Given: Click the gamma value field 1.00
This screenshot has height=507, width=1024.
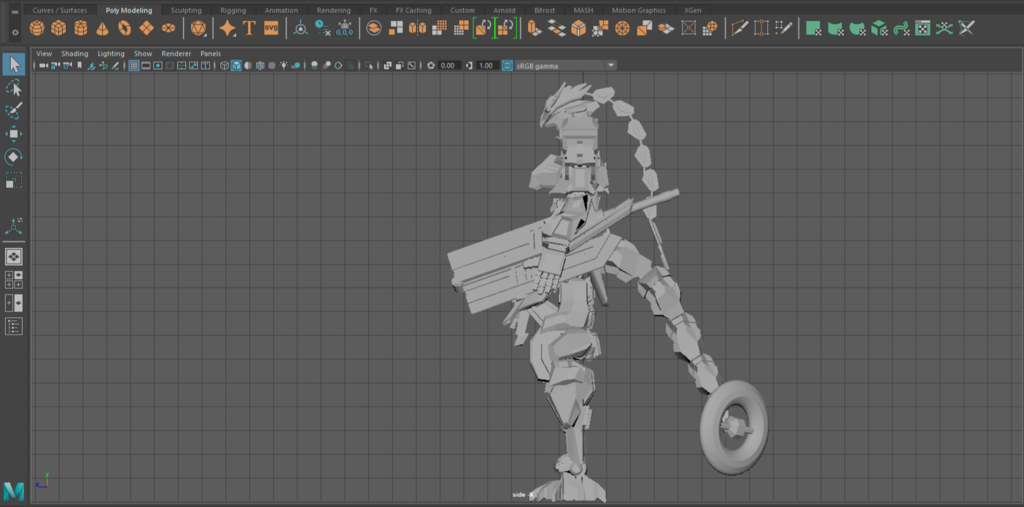Looking at the screenshot, I should point(487,65).
